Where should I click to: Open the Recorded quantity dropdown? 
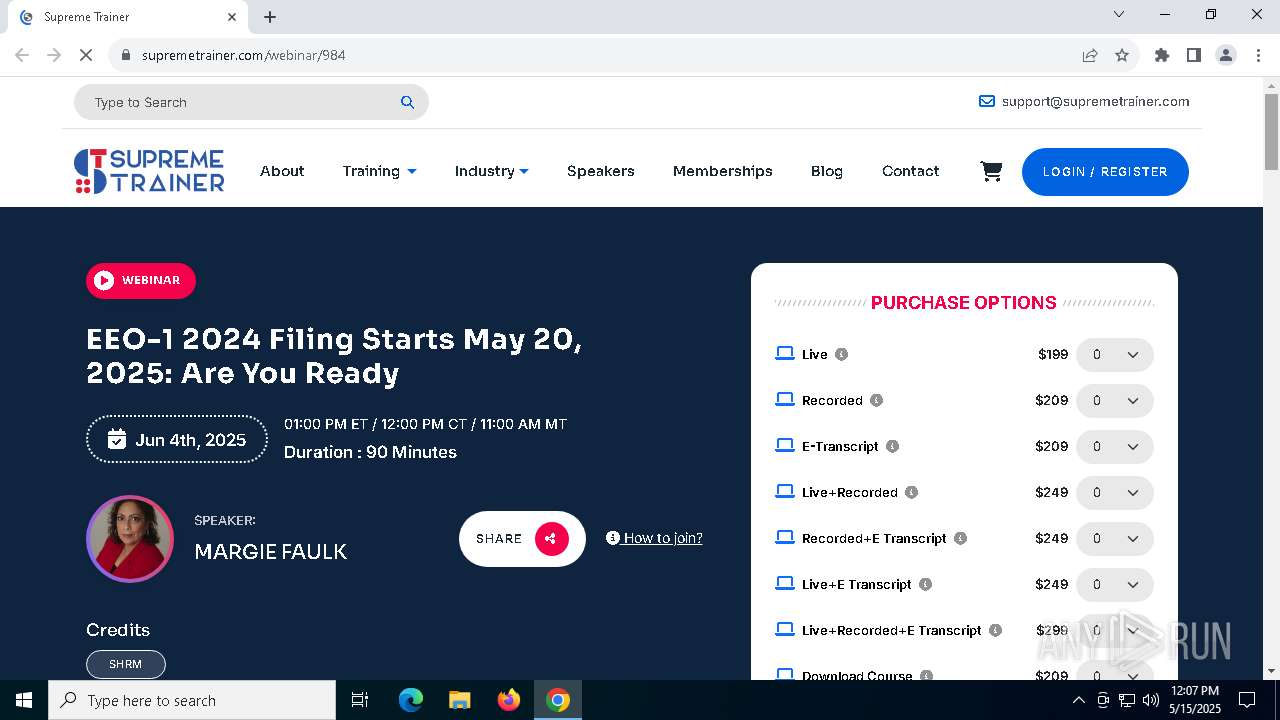pos(1115,401)
